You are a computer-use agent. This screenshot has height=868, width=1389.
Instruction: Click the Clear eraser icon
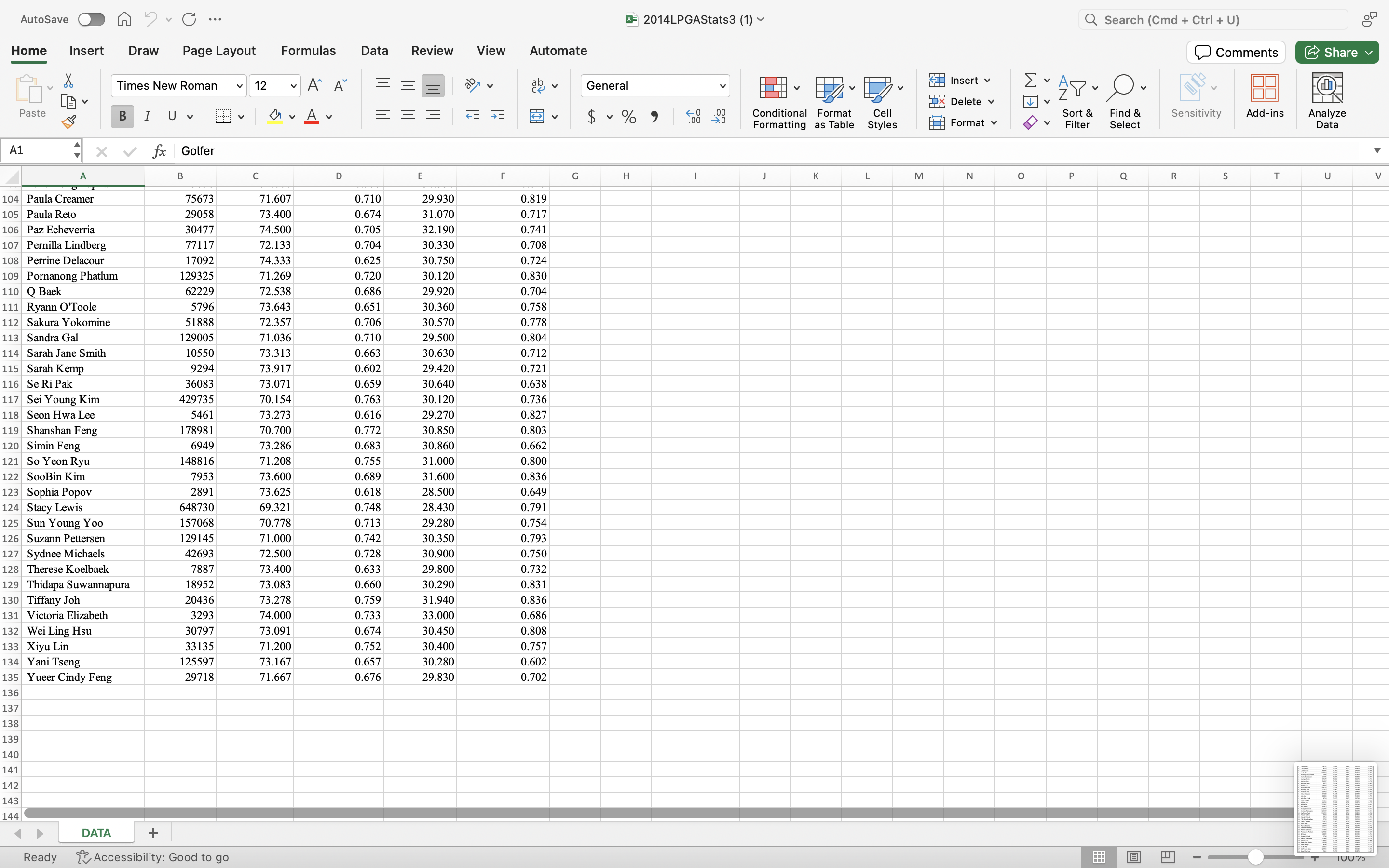coord(1030,123)
